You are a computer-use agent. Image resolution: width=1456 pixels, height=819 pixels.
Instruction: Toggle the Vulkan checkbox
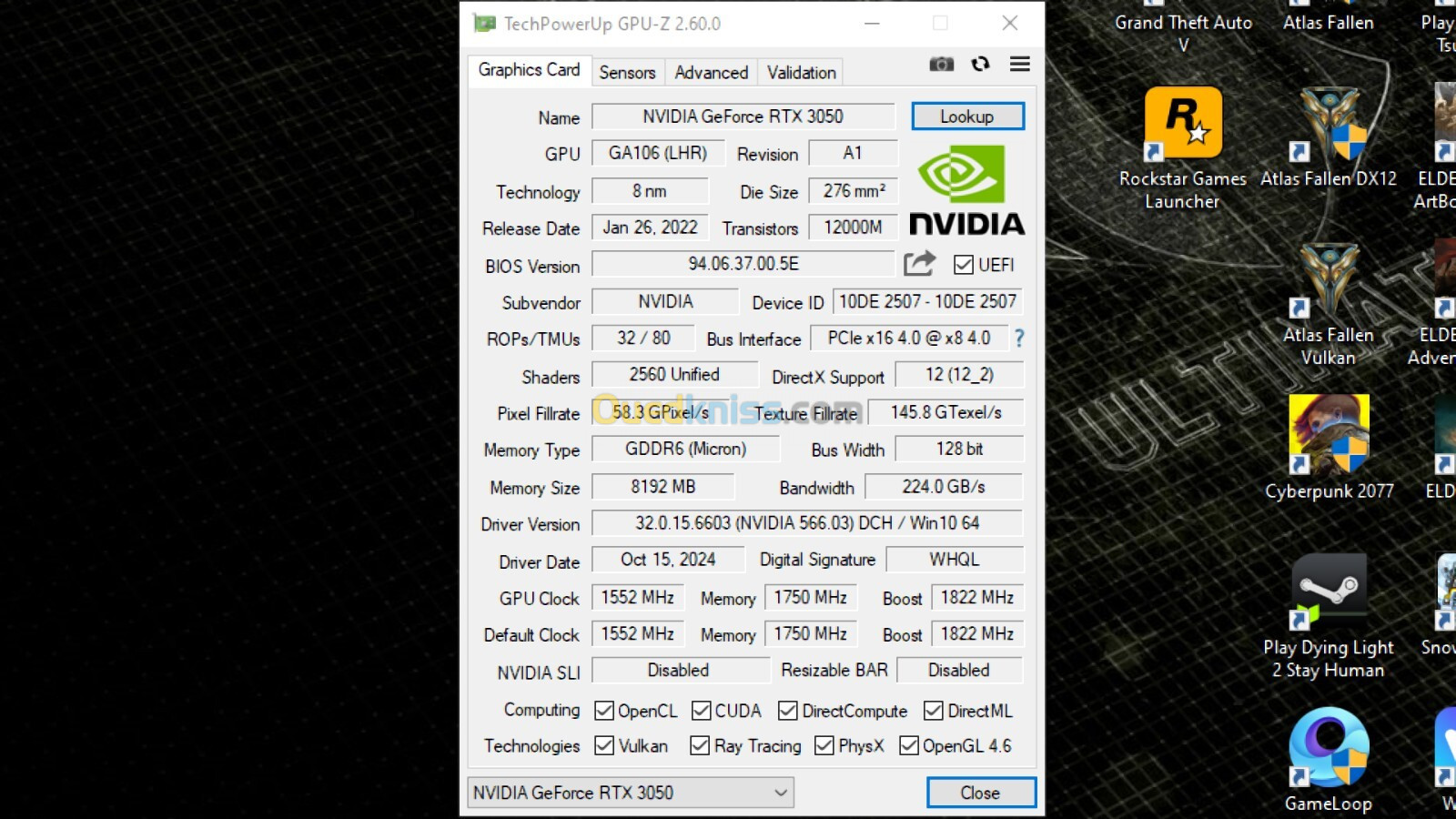pos(604,746)
